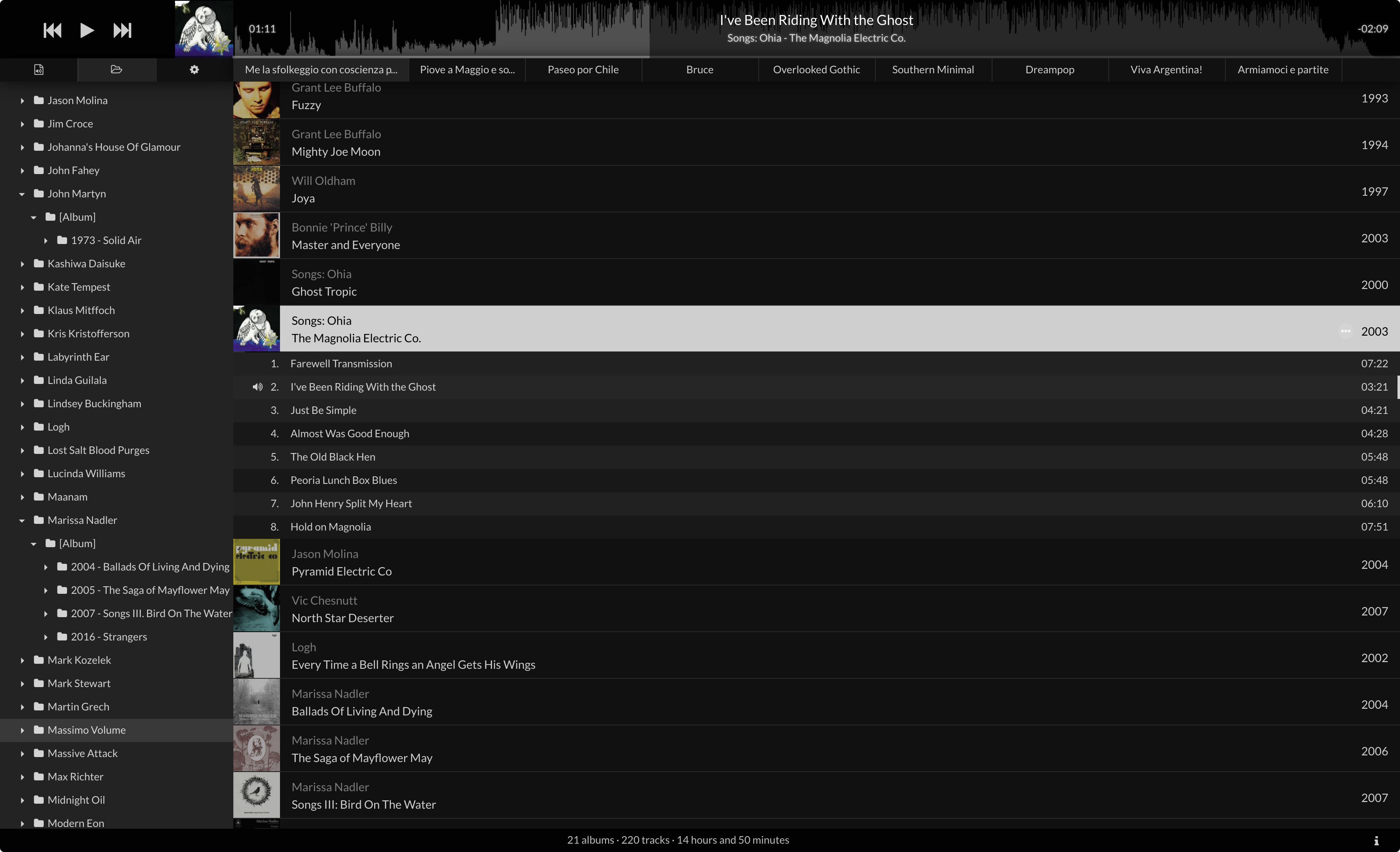The width and height of the screenshot is (1400, 852).
Task: Open the settings gear panel
Action: click(194, 69)
